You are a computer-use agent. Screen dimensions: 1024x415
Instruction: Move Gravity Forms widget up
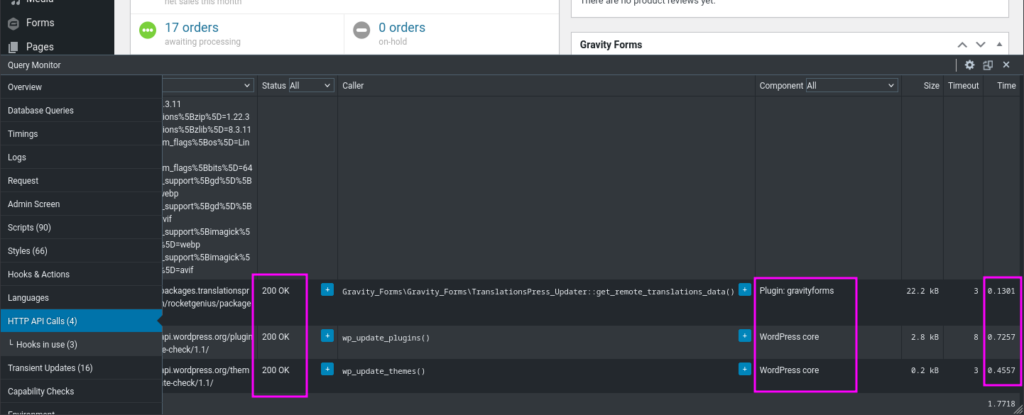(962, 44)
